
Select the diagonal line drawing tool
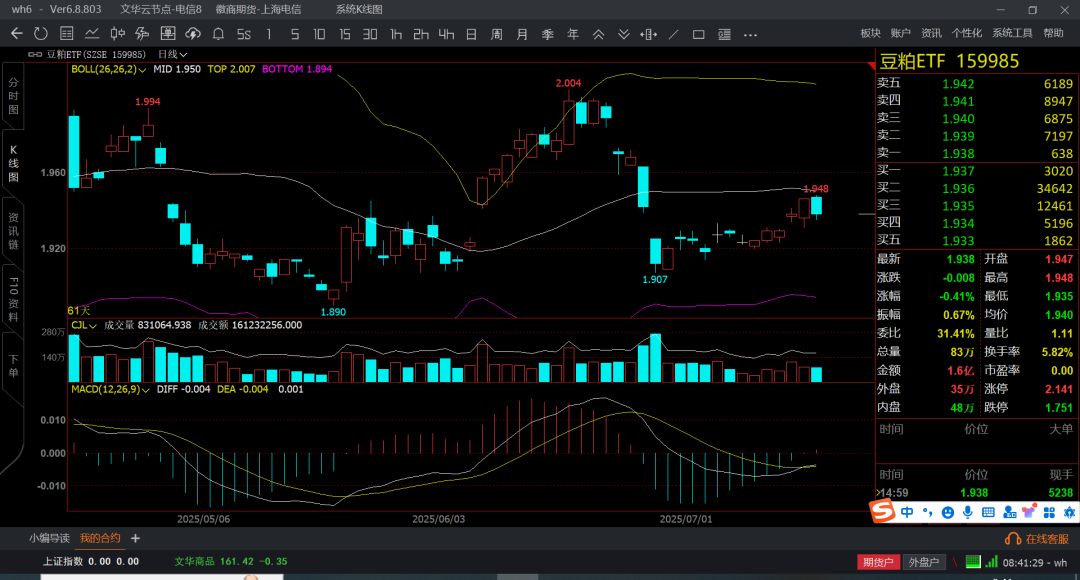pyautogui.click(x=674, y=34)
